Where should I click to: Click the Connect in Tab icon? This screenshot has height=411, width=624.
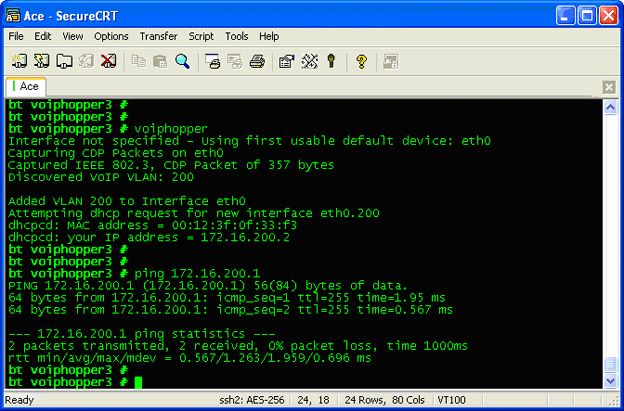tap(64, 61)
